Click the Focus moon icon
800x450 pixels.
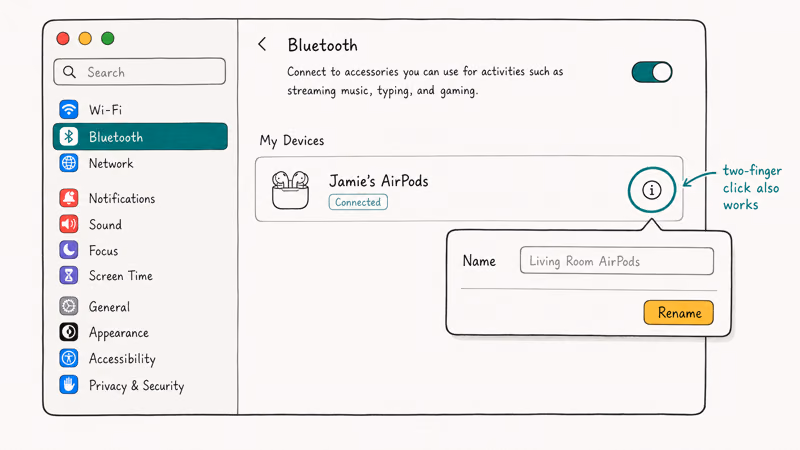tap(69, 250)
